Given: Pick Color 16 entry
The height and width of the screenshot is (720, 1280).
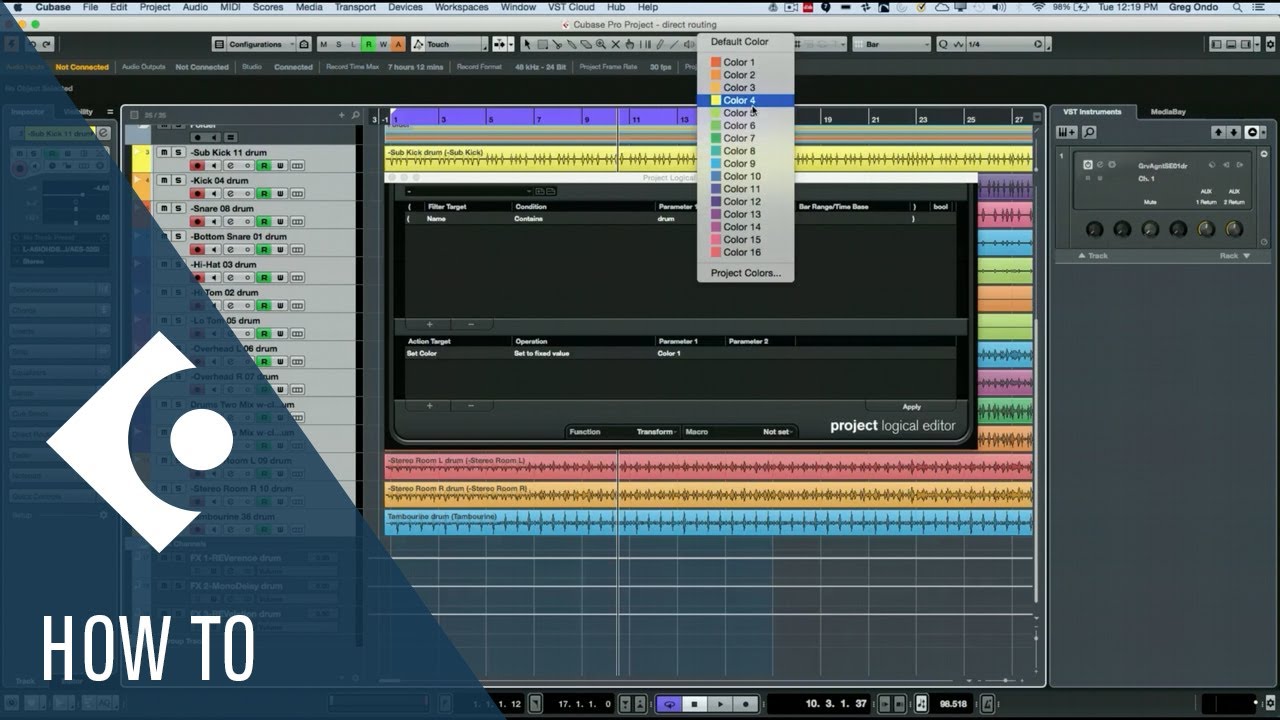Looking at the screenshot, I should tap(745, 252).
